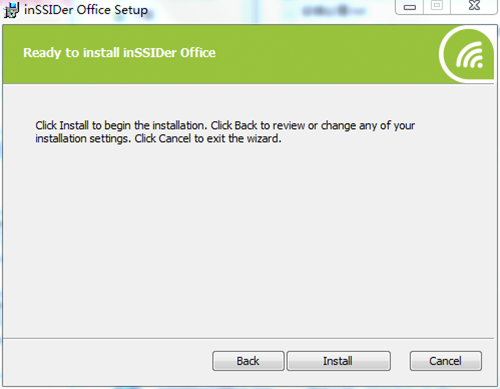This screenshot has height=389, width=500.
Task: Click the separator line above the buttons
Action: [248, 338]
